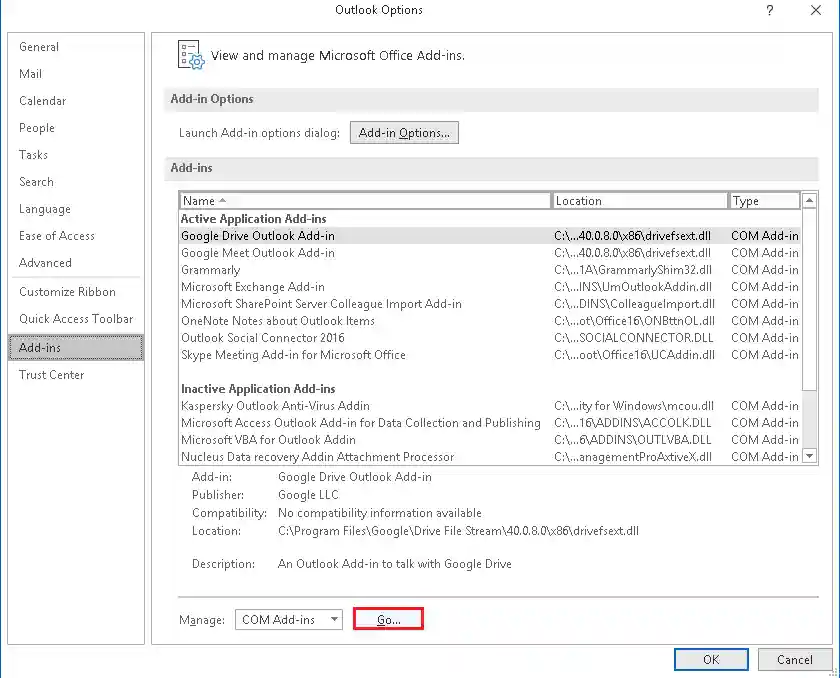This screenshot has height=678, width=840.
Task: Click the Add-ins settings gear icon
Action: pyautogui.click(x=191, y=55)
